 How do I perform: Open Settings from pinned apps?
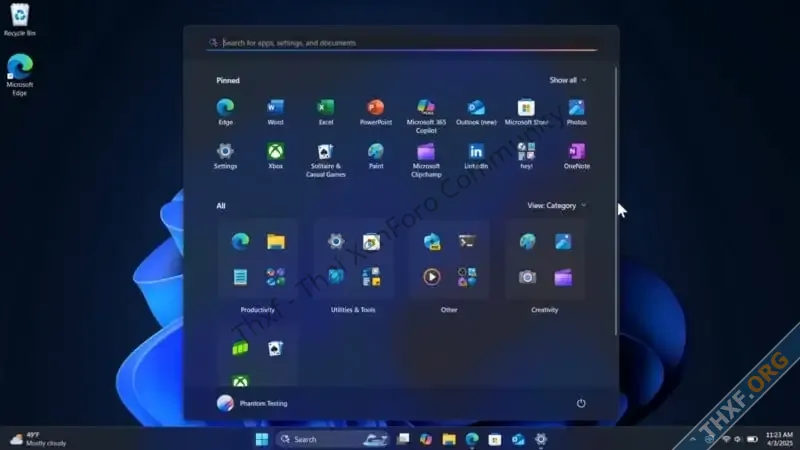coord(225,156)
